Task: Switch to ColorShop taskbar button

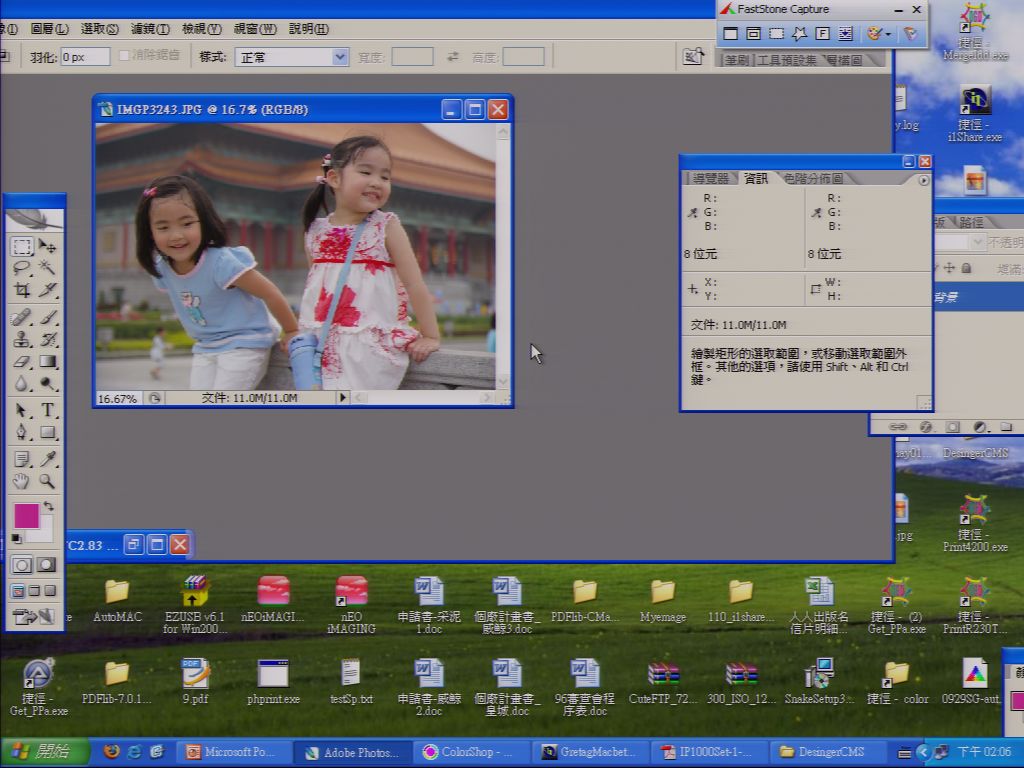Action: pos(467,752)
